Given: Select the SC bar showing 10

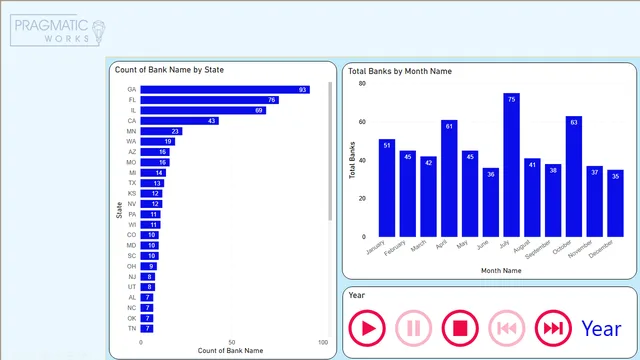Looking at the screenshot, I should pyautogui.click(x=149, y=256).
